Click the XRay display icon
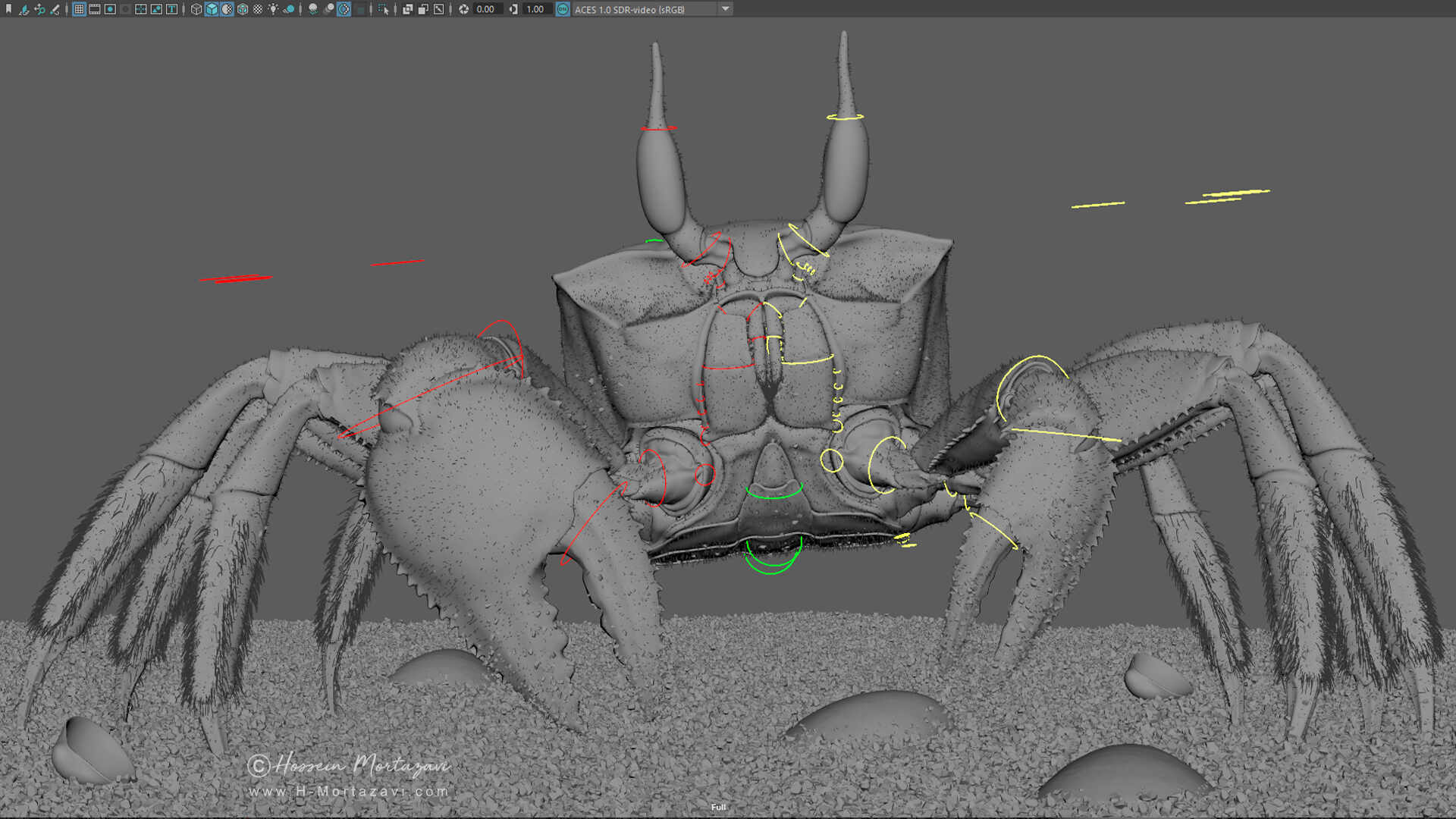 tap(407, 9)
